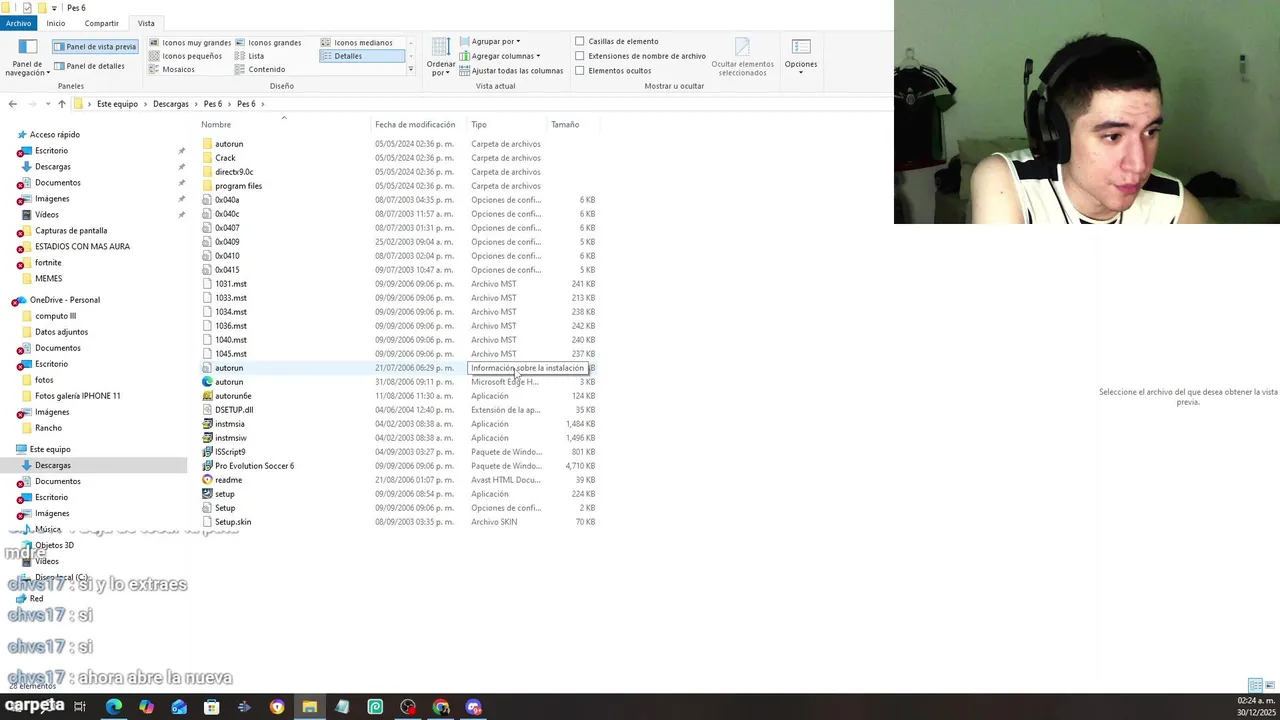Click the Up one level arrow
The width and height of the screenshot is (1280, 720).
point(62,104)
